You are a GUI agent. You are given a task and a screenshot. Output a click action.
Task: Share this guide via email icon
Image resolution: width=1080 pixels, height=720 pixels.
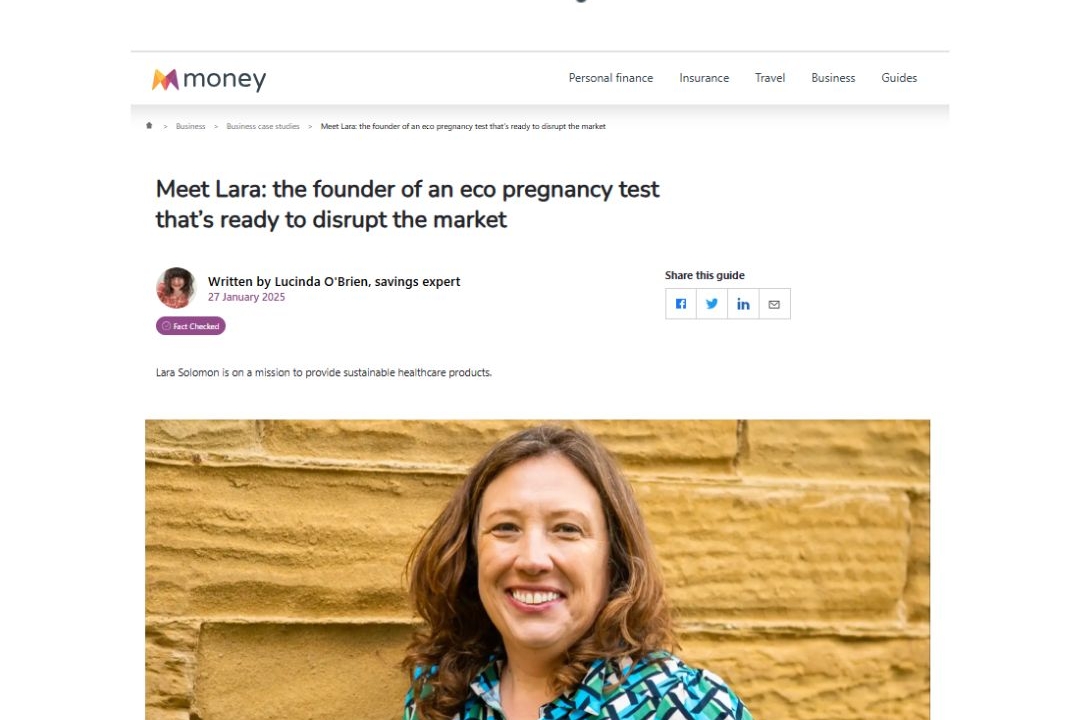coord(774,304)
